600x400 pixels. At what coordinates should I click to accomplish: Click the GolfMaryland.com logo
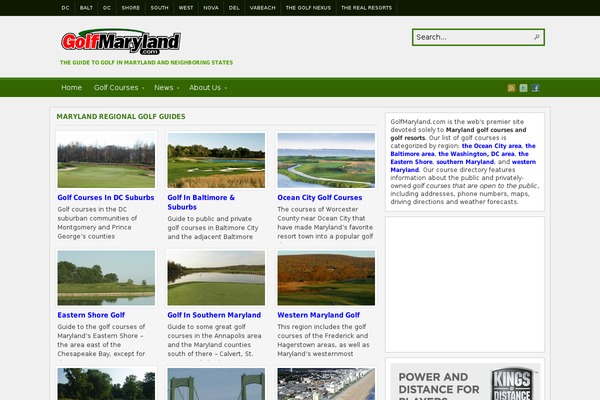[121, 42]
